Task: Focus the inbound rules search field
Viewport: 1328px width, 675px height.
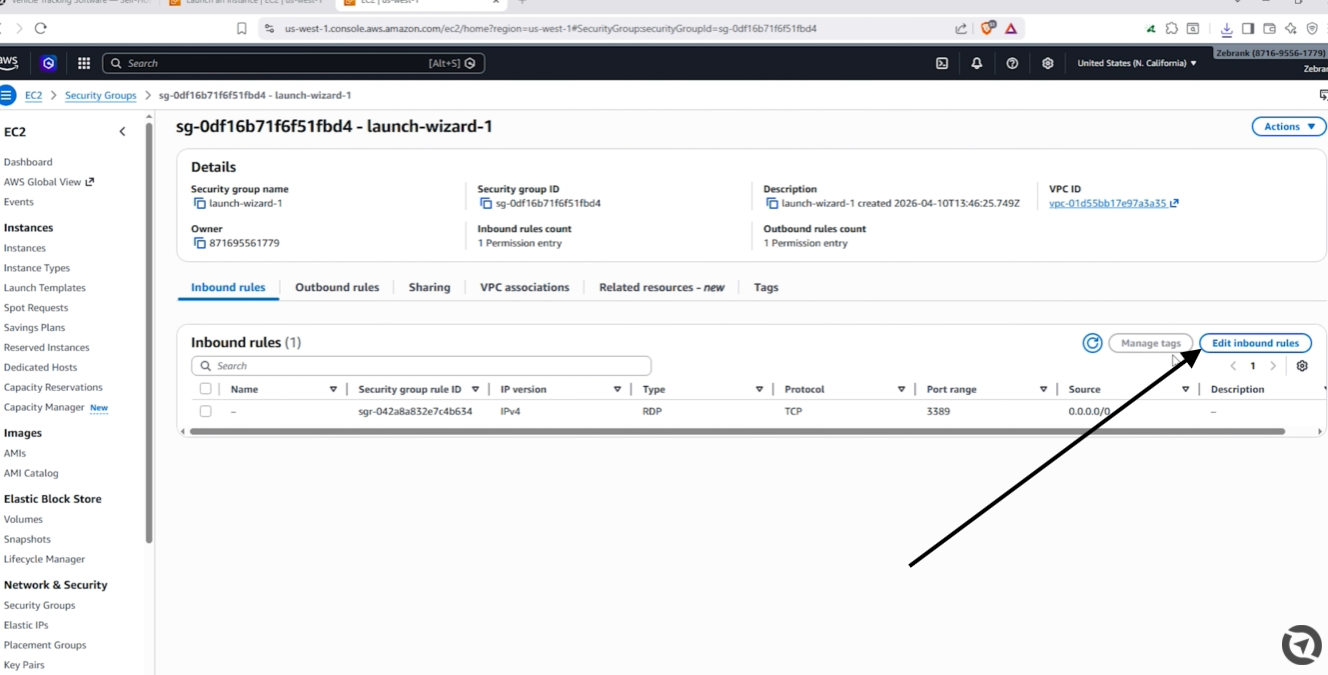Action: tap(421, 366)
